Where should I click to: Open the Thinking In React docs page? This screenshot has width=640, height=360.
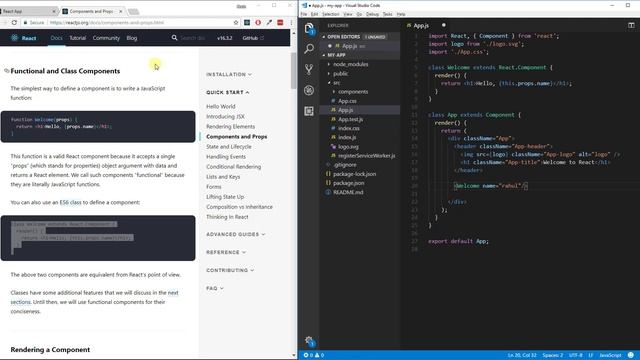[227, 217]
